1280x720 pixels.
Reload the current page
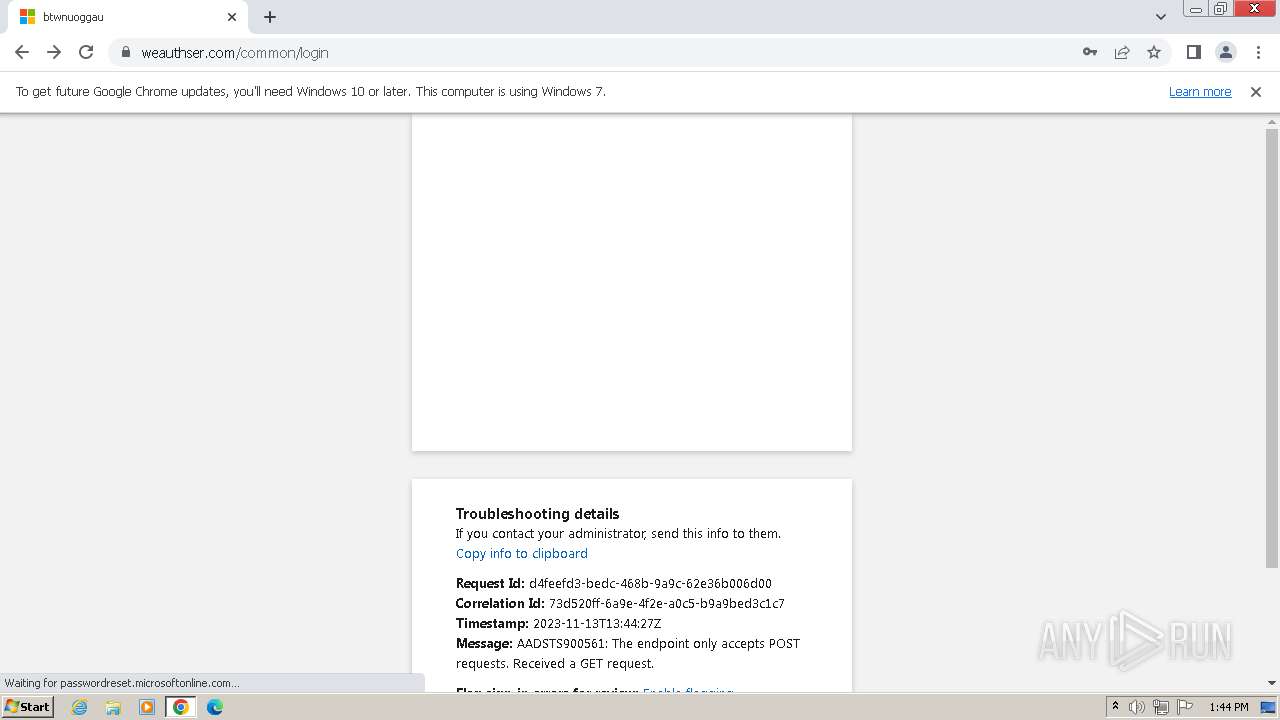pyautogui.click(x=86, y=52)
